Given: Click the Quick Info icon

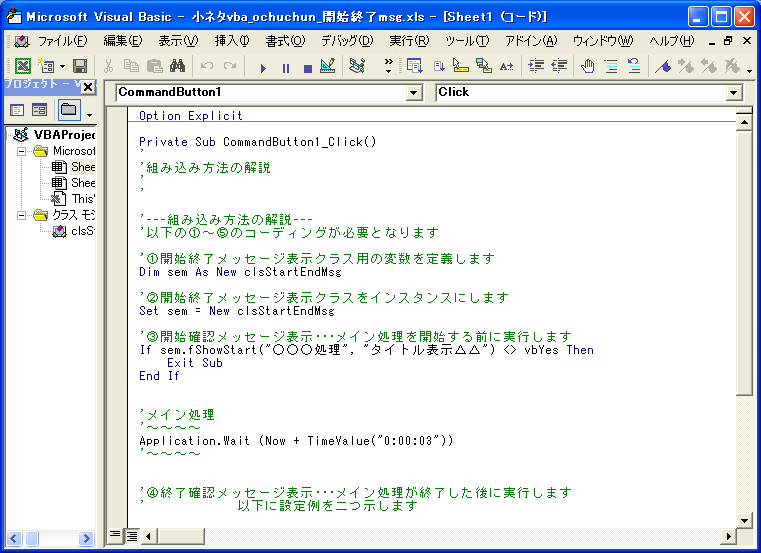Looking at the screenshot, I should [x=461, y=66].
